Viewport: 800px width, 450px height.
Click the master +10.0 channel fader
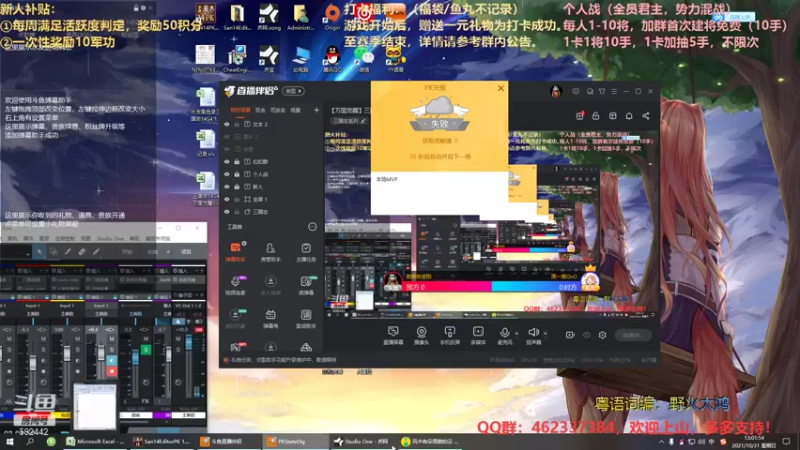pos(188,342)
